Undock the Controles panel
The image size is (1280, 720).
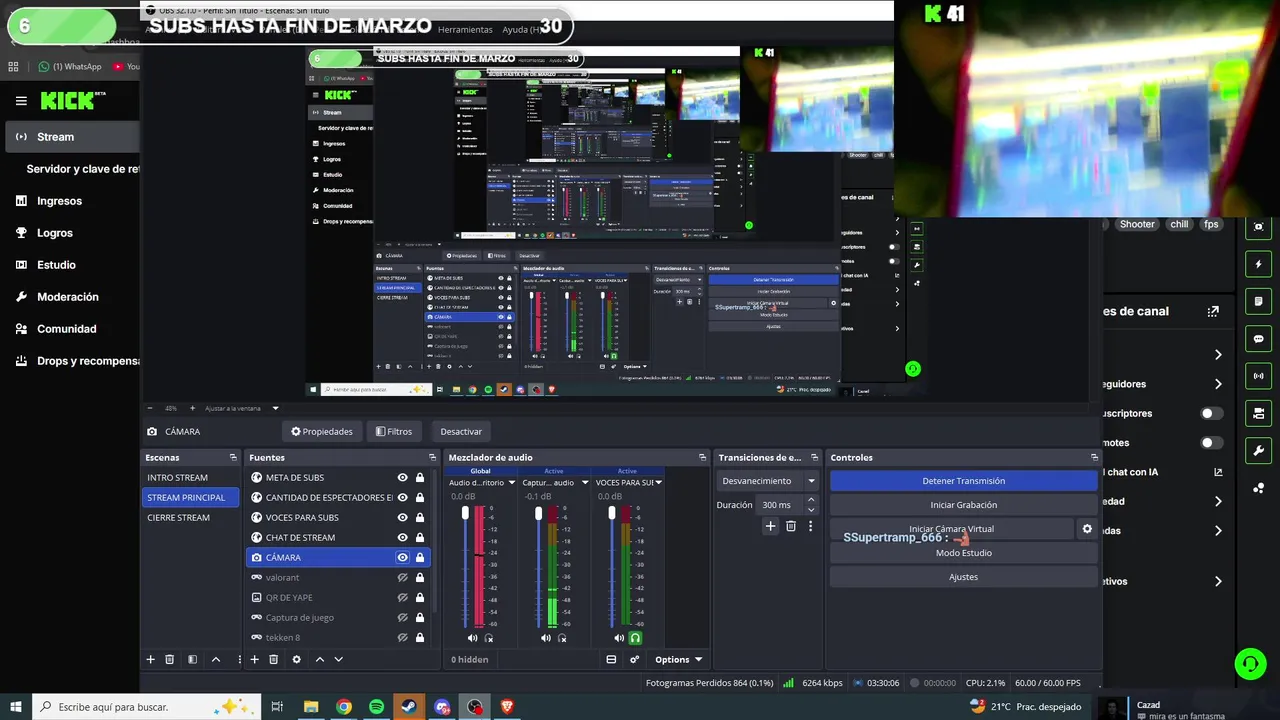click(1094, 457)
